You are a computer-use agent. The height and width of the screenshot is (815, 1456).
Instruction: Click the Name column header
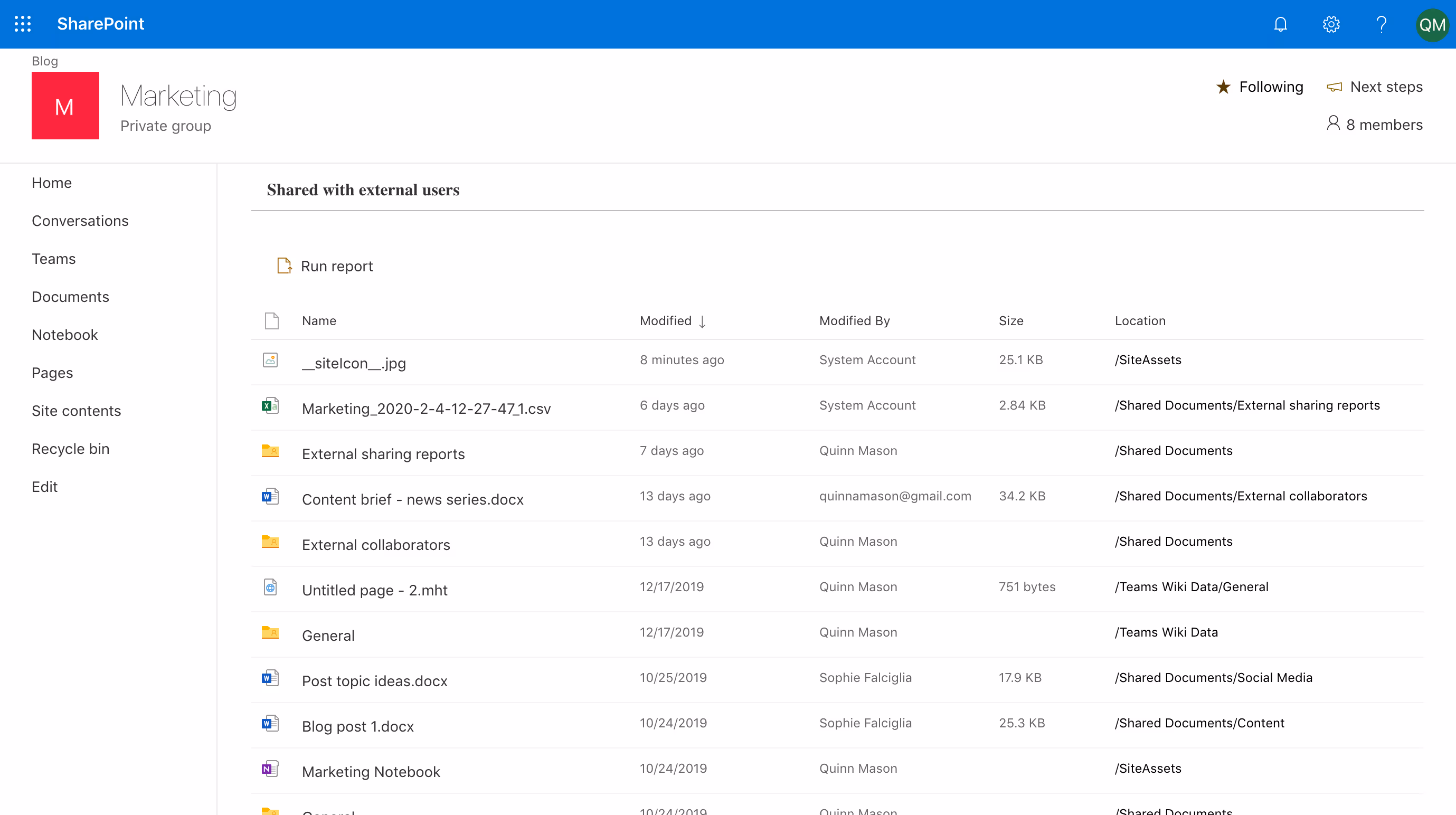click(319, 321)
